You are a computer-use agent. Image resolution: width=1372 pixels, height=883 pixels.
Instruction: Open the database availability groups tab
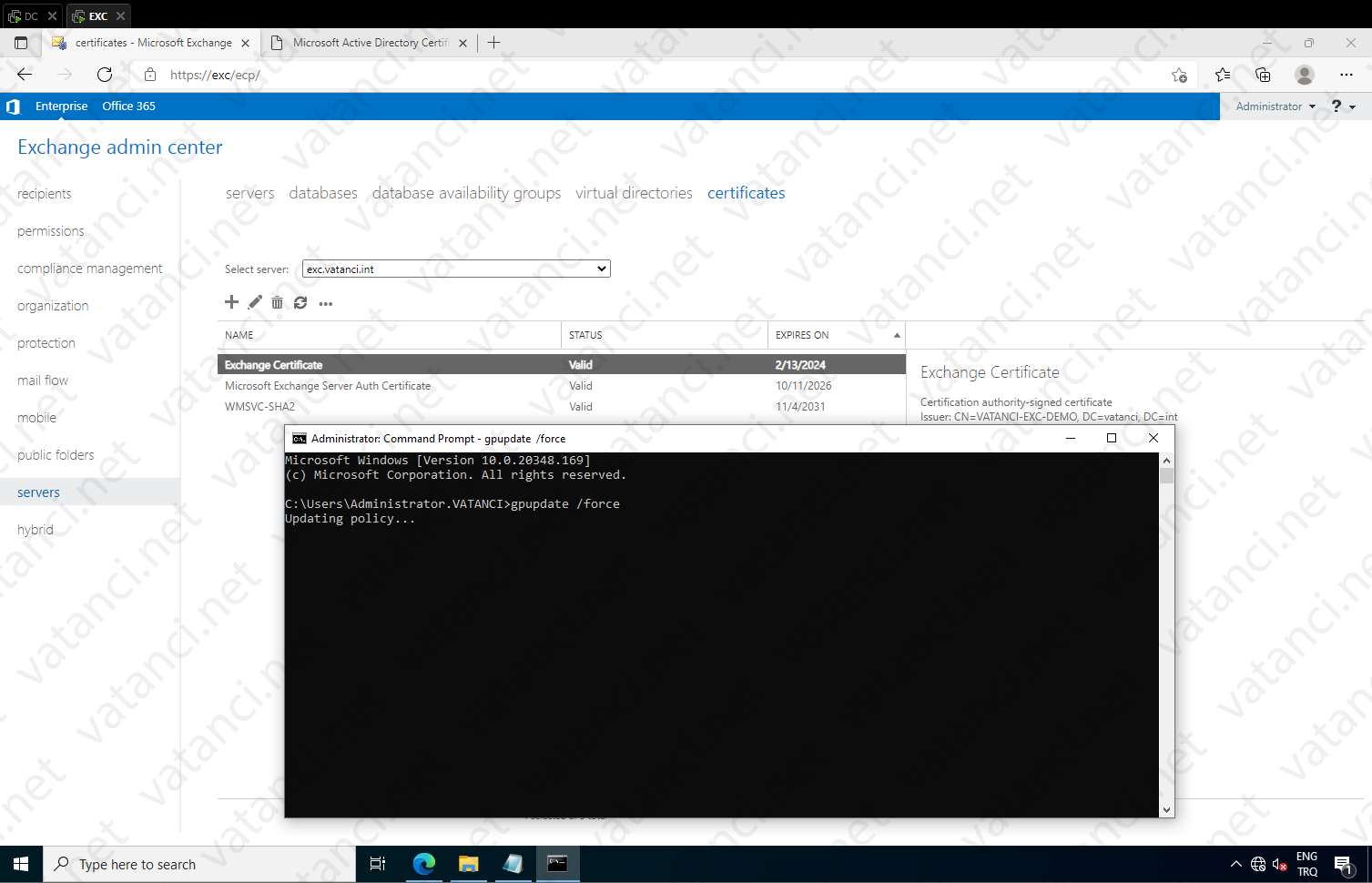click(466, 193)
